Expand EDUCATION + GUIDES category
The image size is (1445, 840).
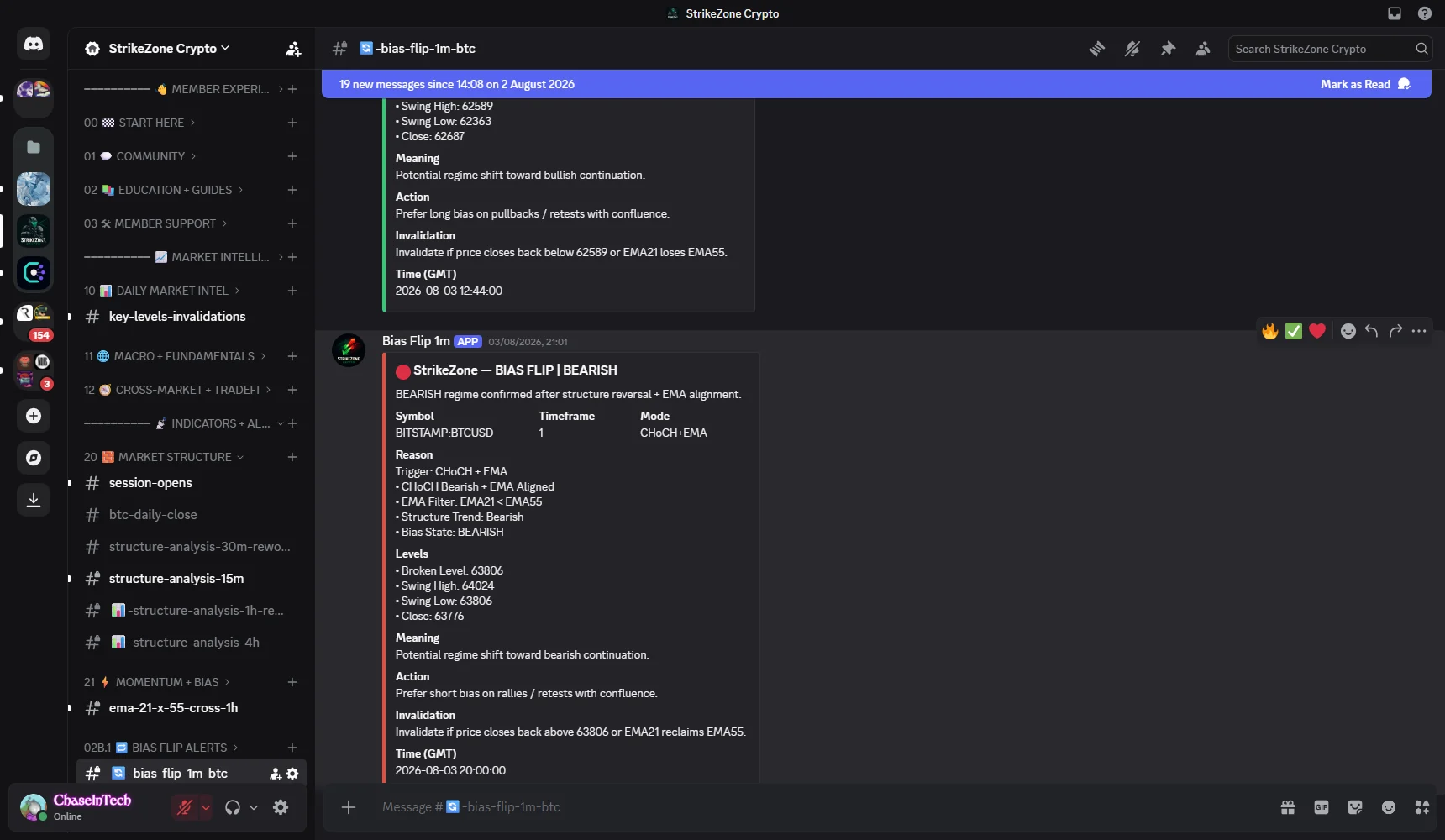click(x=163, y=190)
